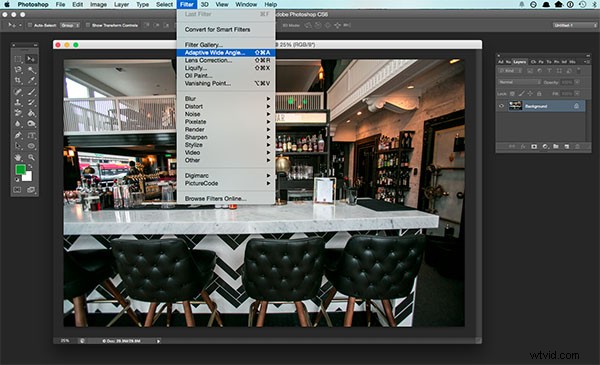This screenshot has height=365, width=600.
Task: Select the Lasso tool
Action: [x=18, y=70]
